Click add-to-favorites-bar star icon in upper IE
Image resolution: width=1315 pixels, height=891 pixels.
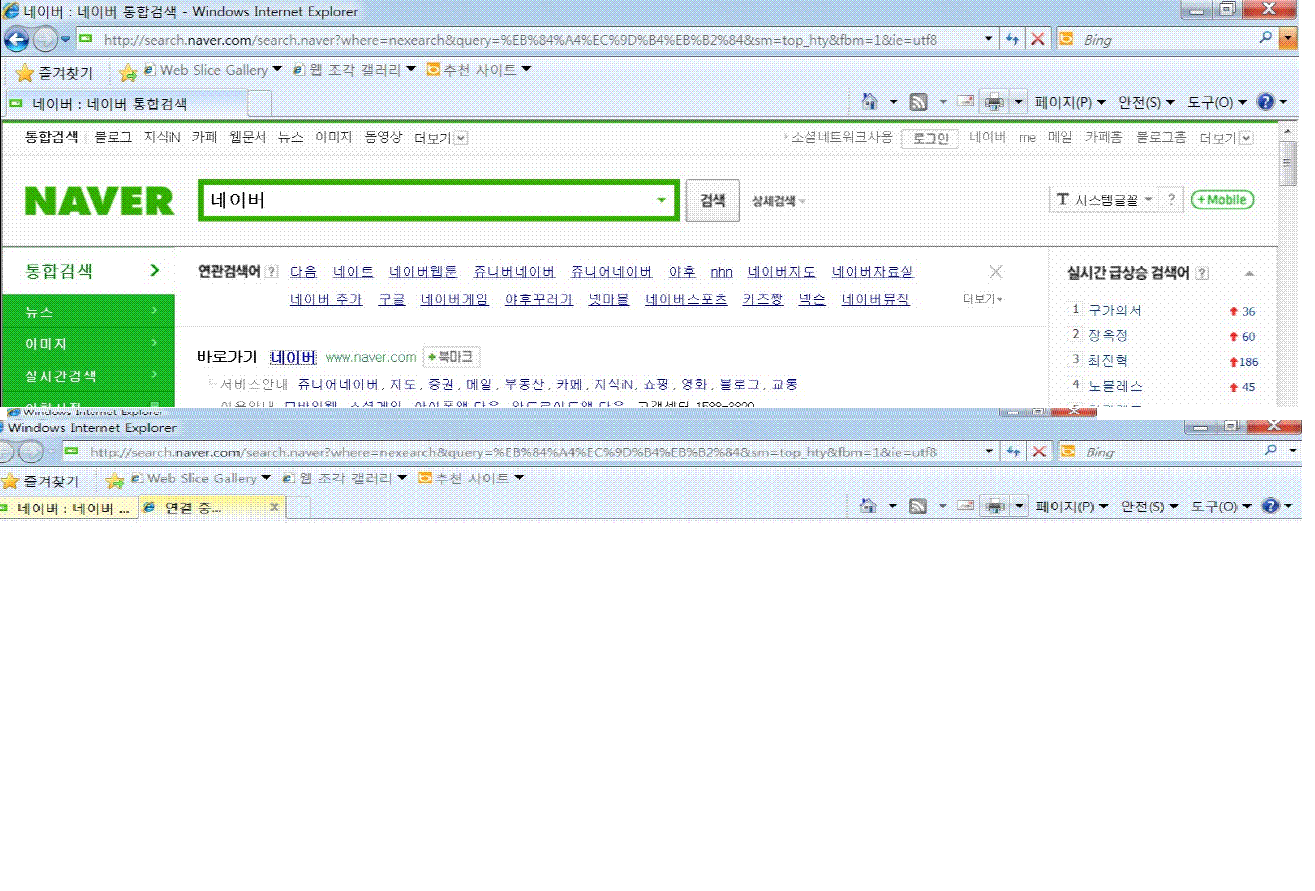[x=128, y=72]
